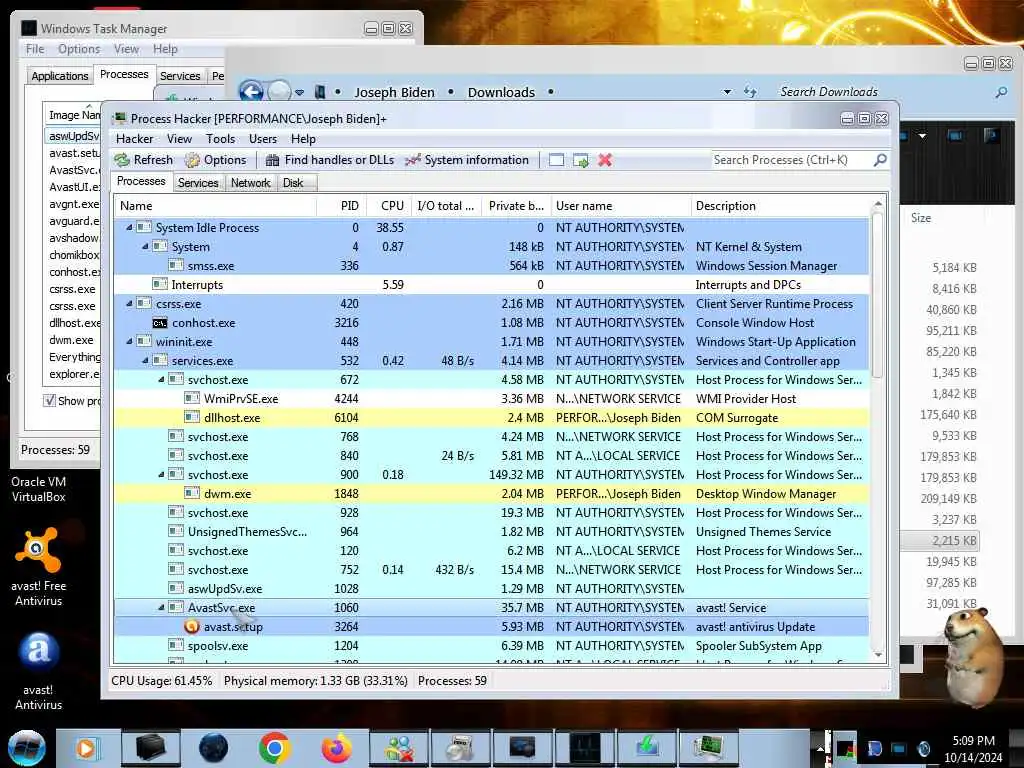
Task: Click the Refresh toolbar icon in Process Hacker
Action: (x=122, y=160)
